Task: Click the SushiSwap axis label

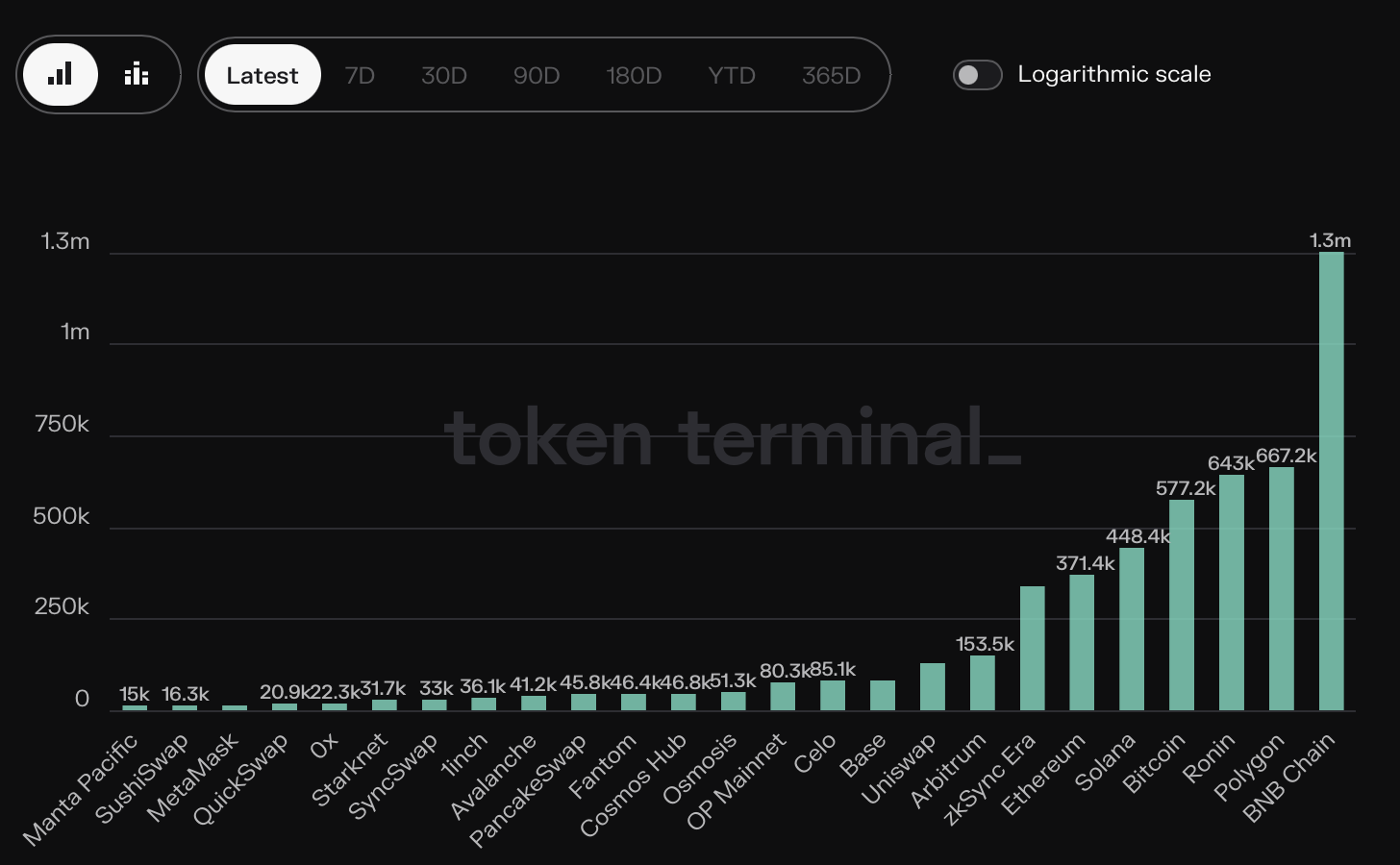Action: tap(141, 779)
